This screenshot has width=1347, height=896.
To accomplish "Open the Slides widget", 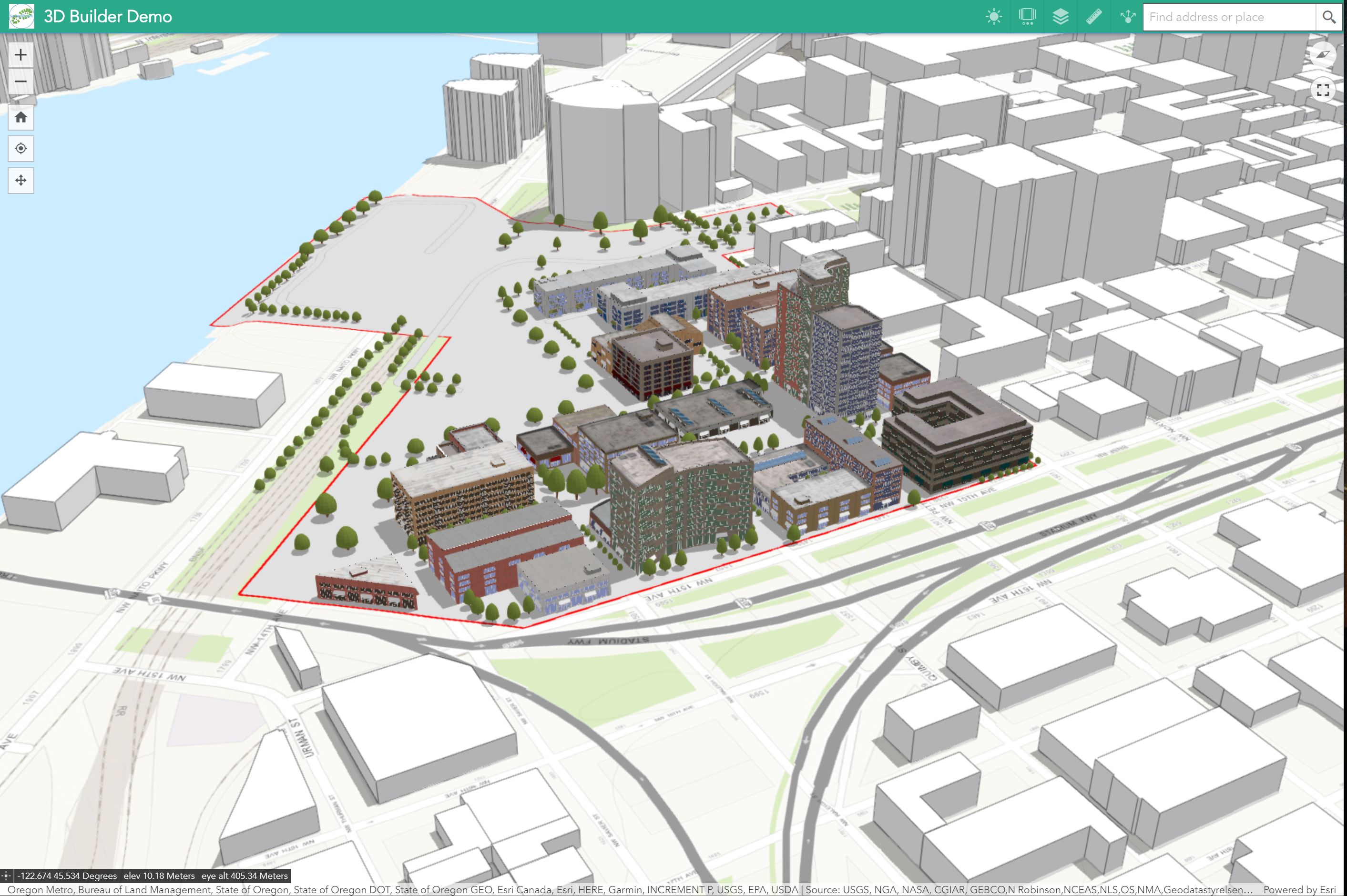I will pos(1027,17).
